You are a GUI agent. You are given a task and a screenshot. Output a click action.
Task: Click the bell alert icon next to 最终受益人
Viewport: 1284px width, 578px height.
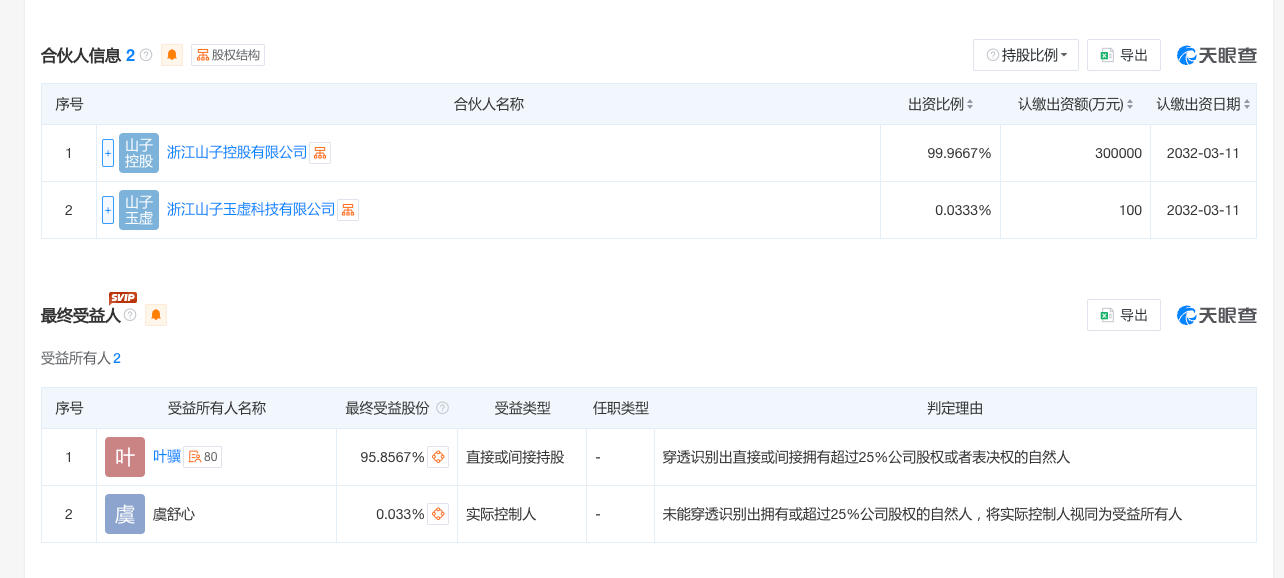(x=156, y=315)
